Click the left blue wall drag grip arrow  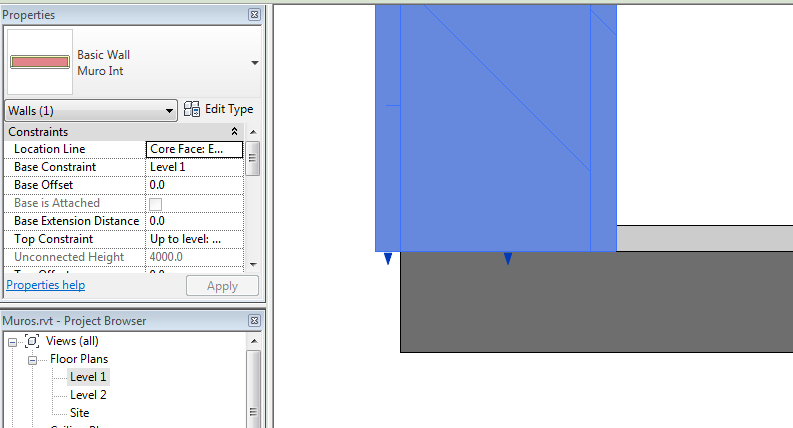pos(388,259)
